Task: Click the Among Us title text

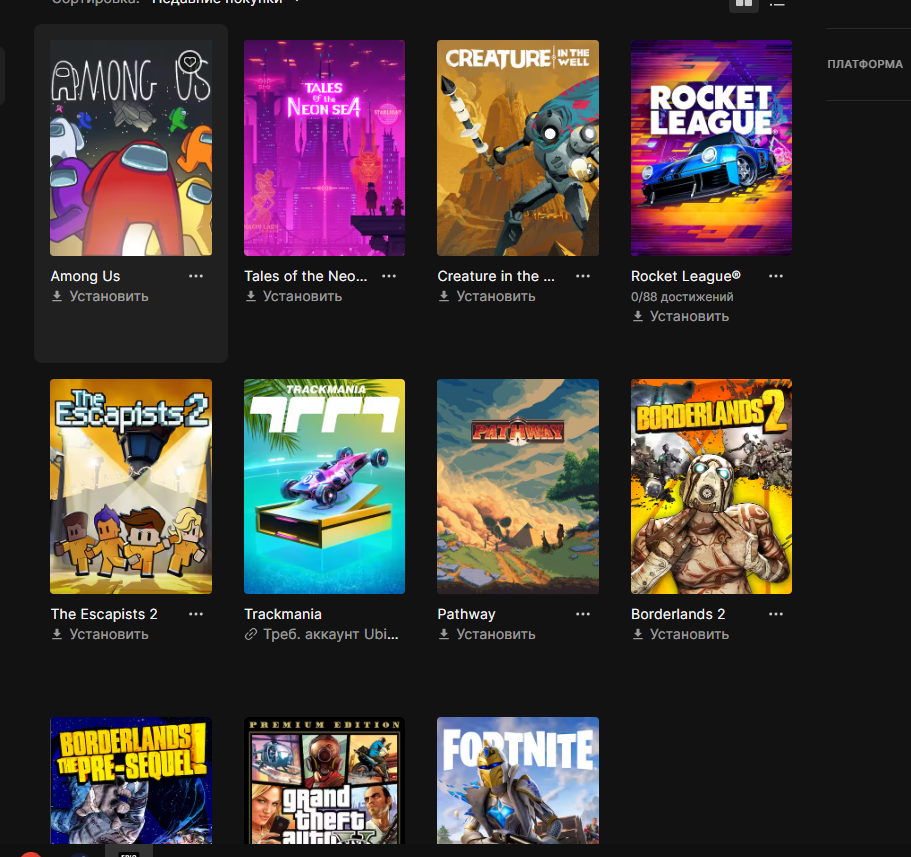Action: coord(85,276)
